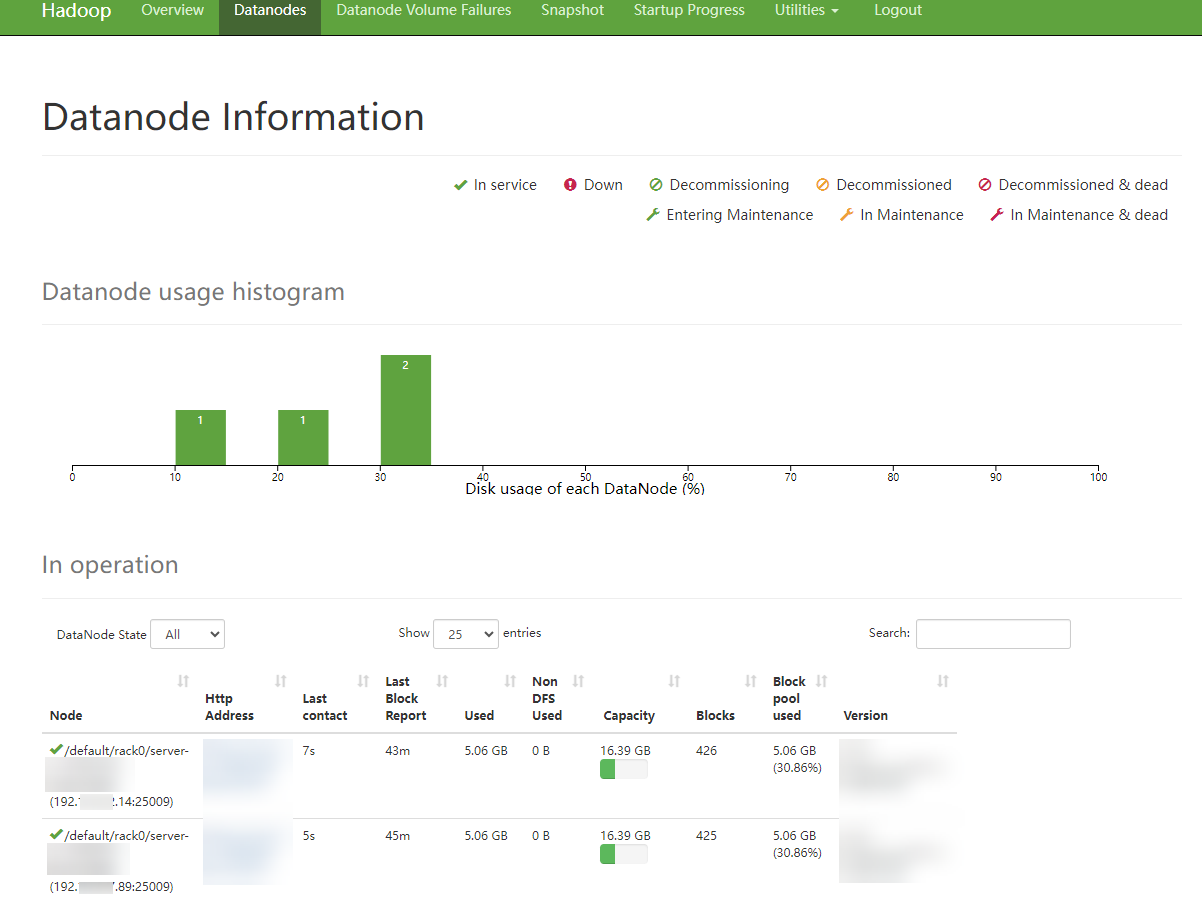Click the In service checkmark legend icon
The height and width of the screenshot is (900, 1202).
(x=460, y=185)
